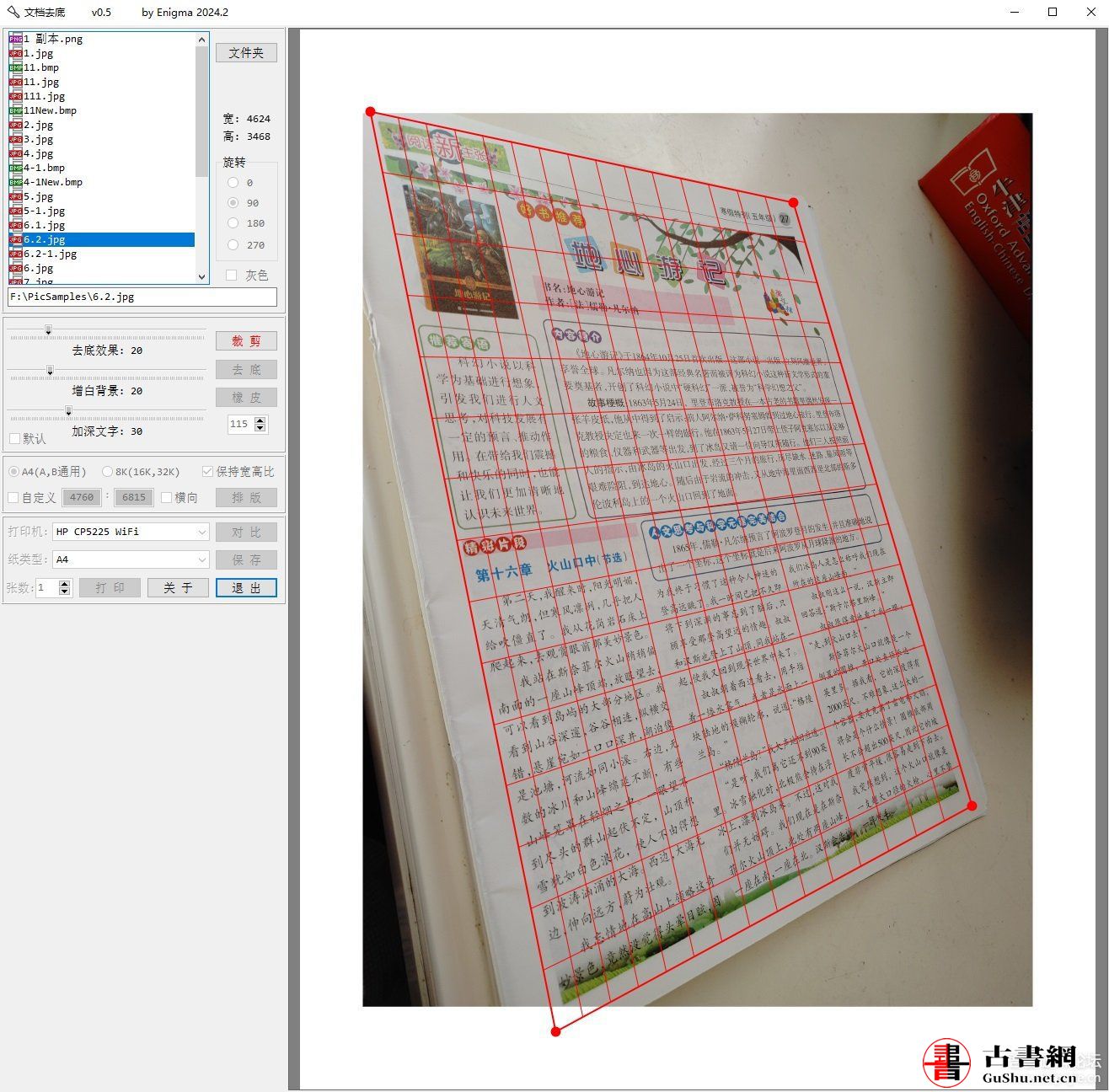This screenshot has width=1109, height=1092.
Task: Choose 6.2-1.jpg from the file list
Action: (x=50, y=254)
